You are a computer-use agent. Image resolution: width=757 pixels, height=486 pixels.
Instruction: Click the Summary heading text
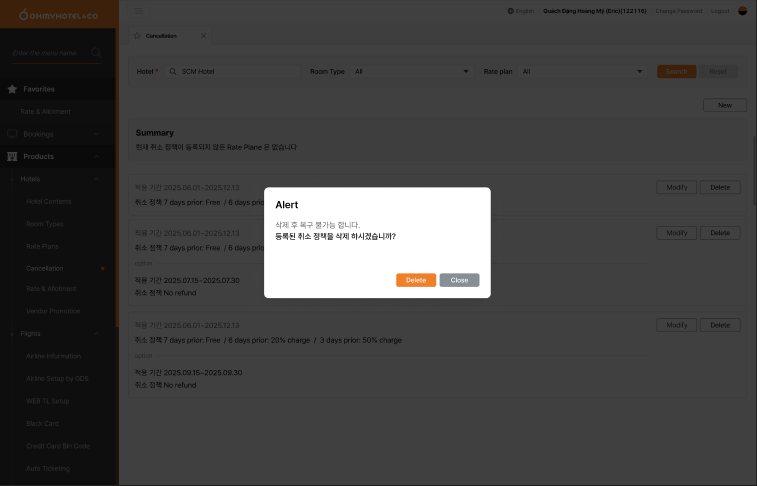[x=154, y=133]
